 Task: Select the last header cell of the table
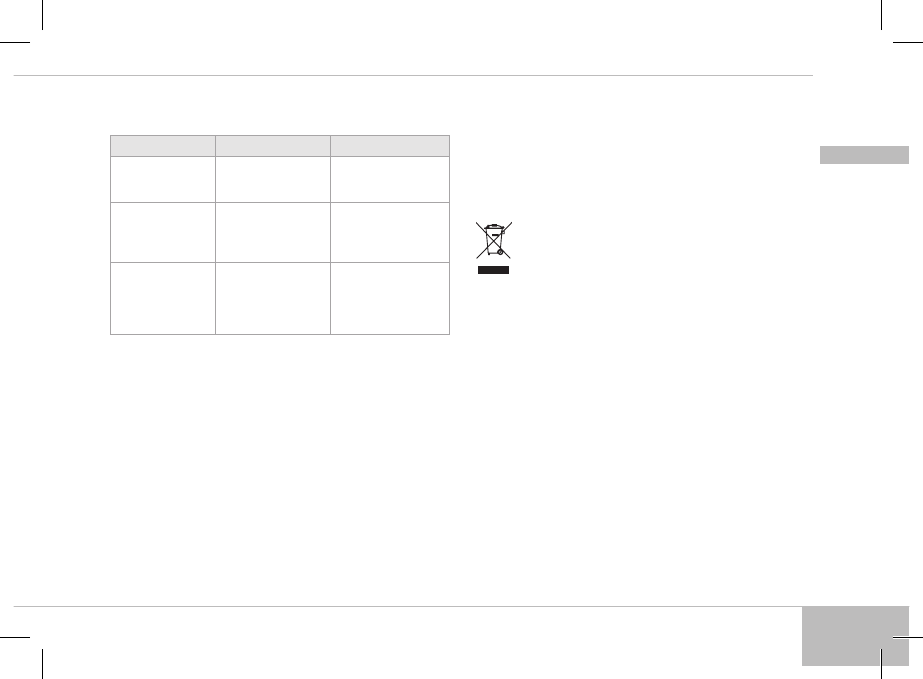[x=390, y=145]
